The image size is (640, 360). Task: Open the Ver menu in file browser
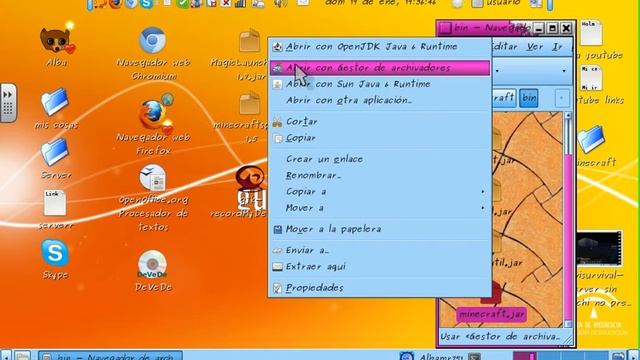pos(534,47)
